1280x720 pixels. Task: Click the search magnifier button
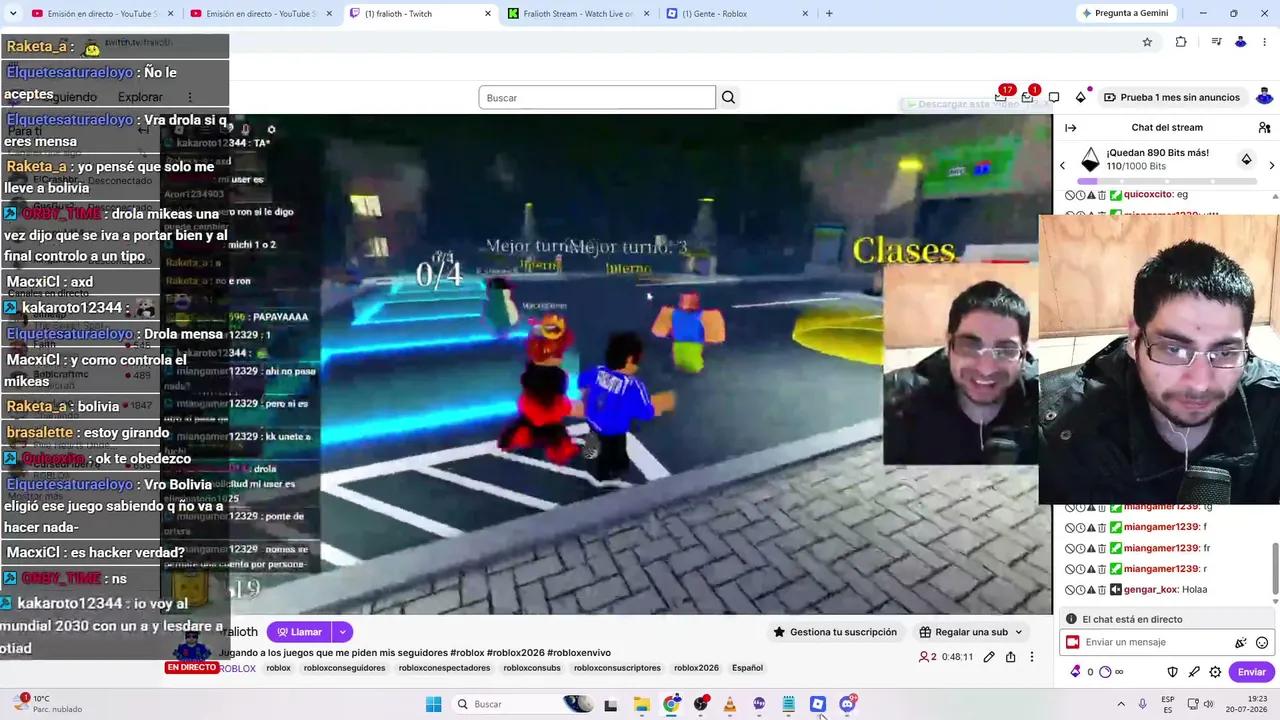728,97
